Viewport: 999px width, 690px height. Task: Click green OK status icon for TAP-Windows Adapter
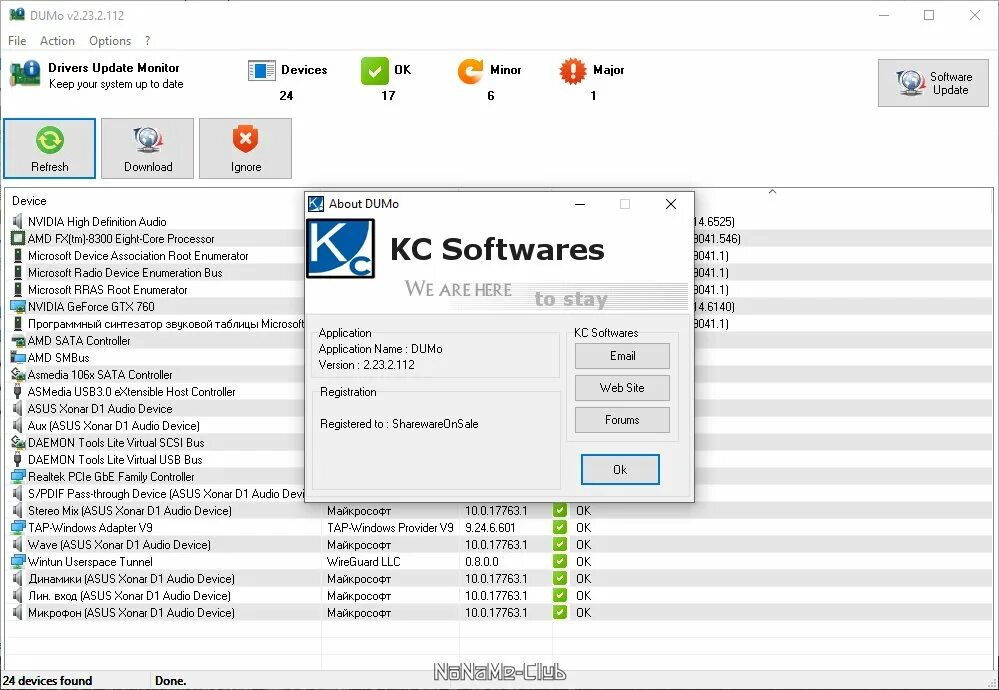pos(560,528)
